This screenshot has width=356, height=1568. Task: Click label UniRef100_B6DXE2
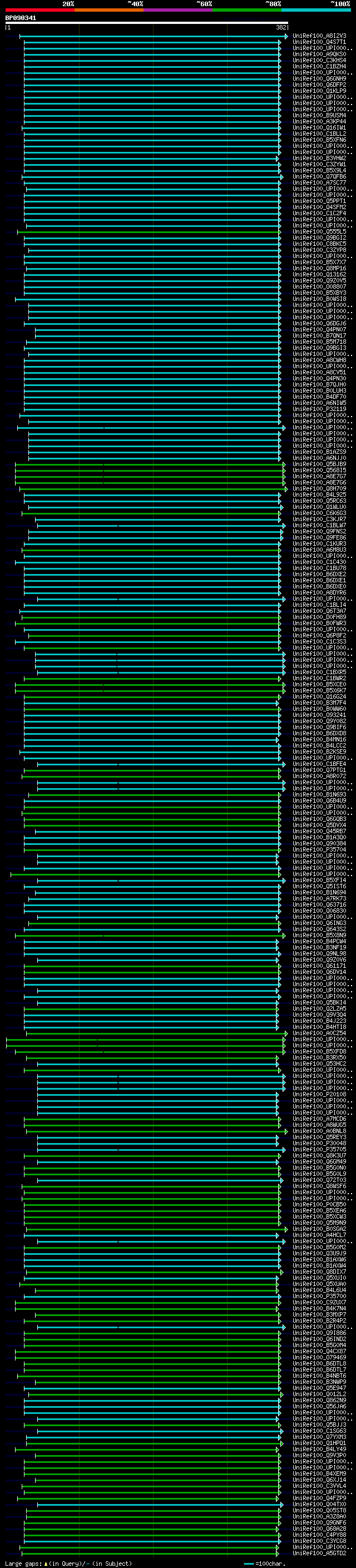(x=319, y=575)
